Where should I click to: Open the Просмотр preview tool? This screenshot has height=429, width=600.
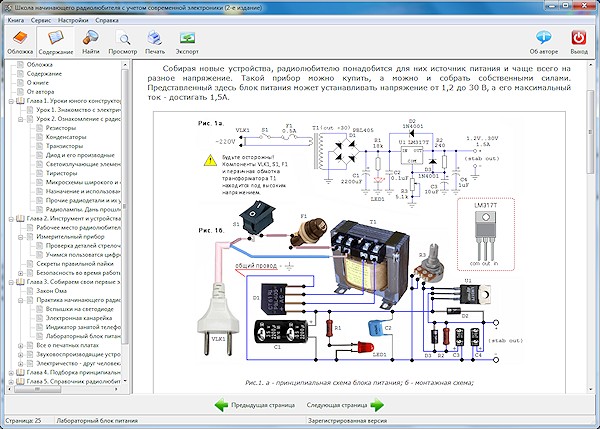122,42
